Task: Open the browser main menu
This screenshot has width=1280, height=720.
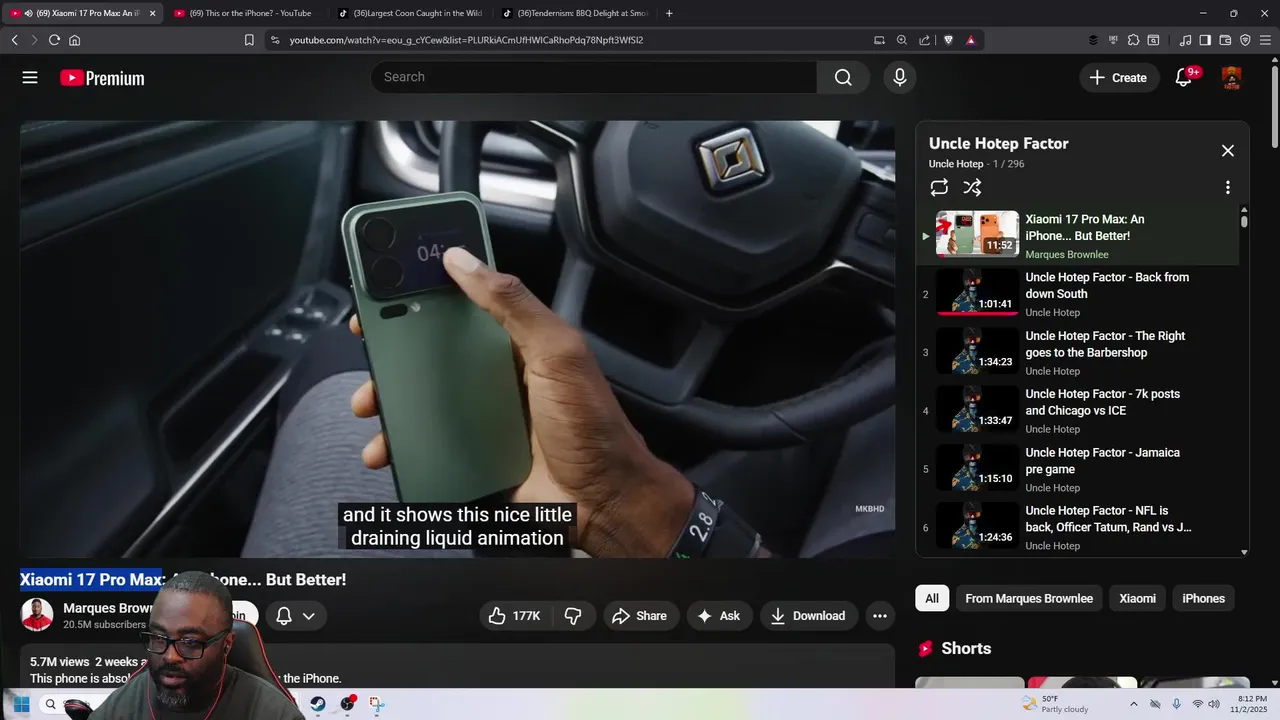Action: tap(1265, 40)
